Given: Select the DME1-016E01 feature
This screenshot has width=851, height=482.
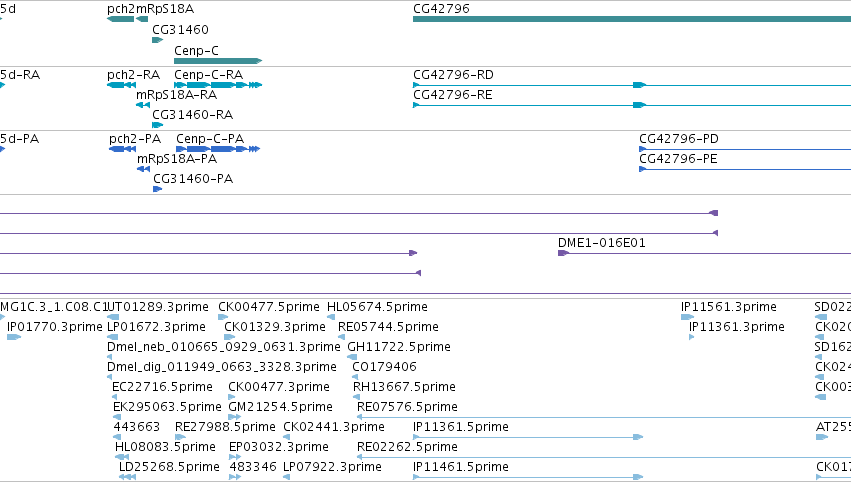Looking at the screenshot, I should point(704,253).
